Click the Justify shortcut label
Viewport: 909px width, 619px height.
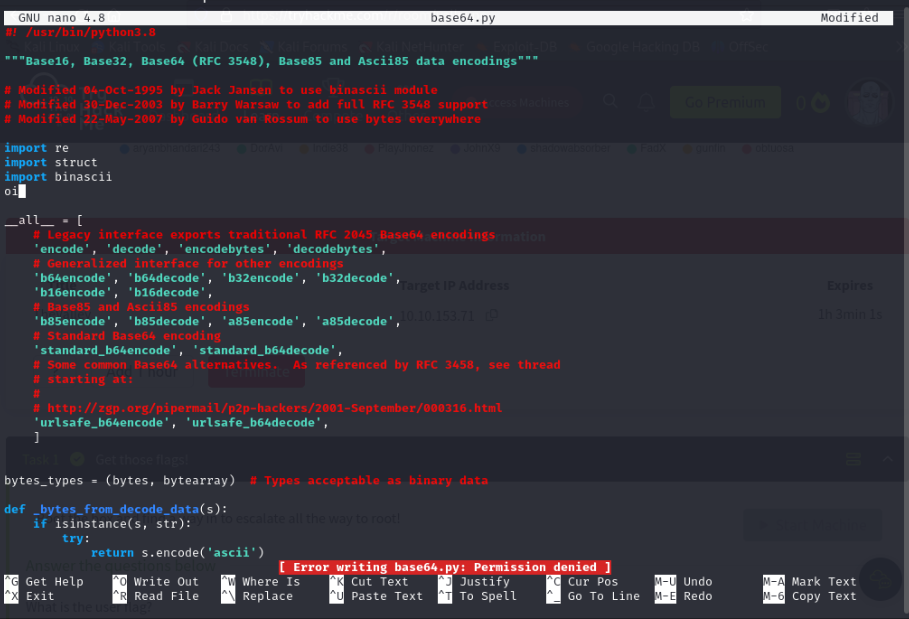tap(485, 581)
